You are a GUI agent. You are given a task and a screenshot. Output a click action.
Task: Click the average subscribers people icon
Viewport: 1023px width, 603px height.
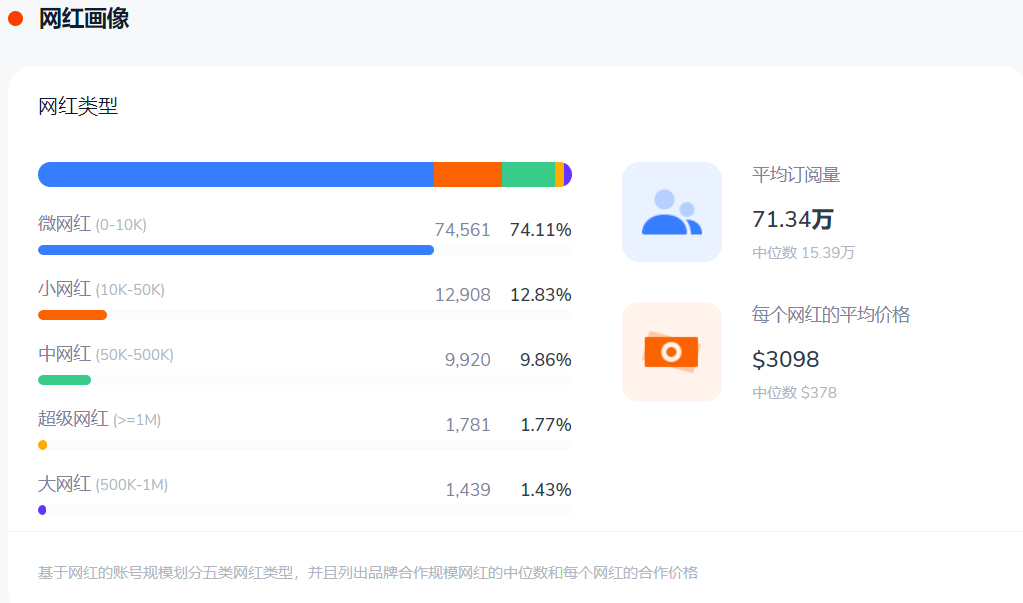[671, 212]
